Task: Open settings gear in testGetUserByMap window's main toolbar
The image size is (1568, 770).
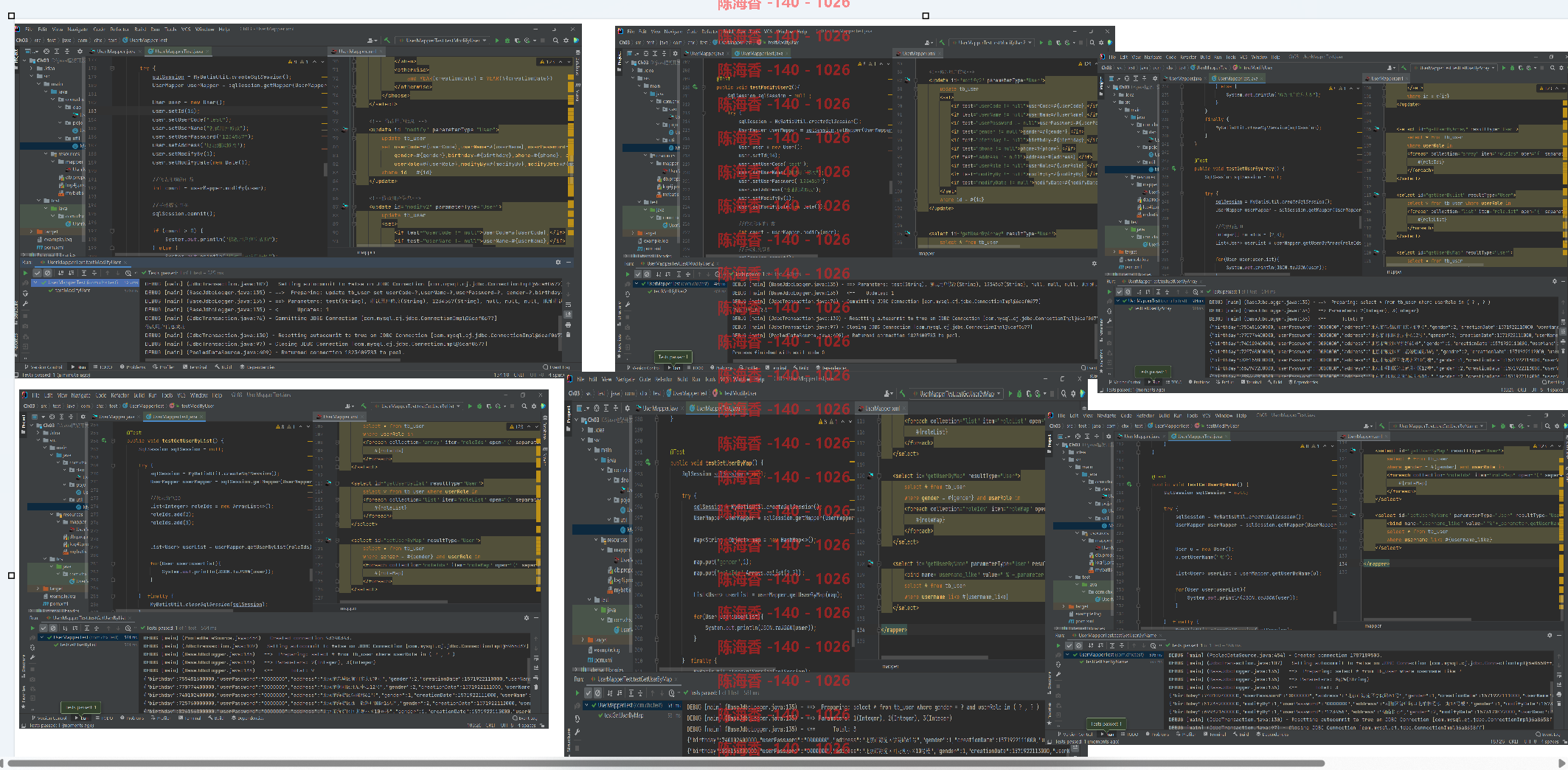Action: 1073,394
